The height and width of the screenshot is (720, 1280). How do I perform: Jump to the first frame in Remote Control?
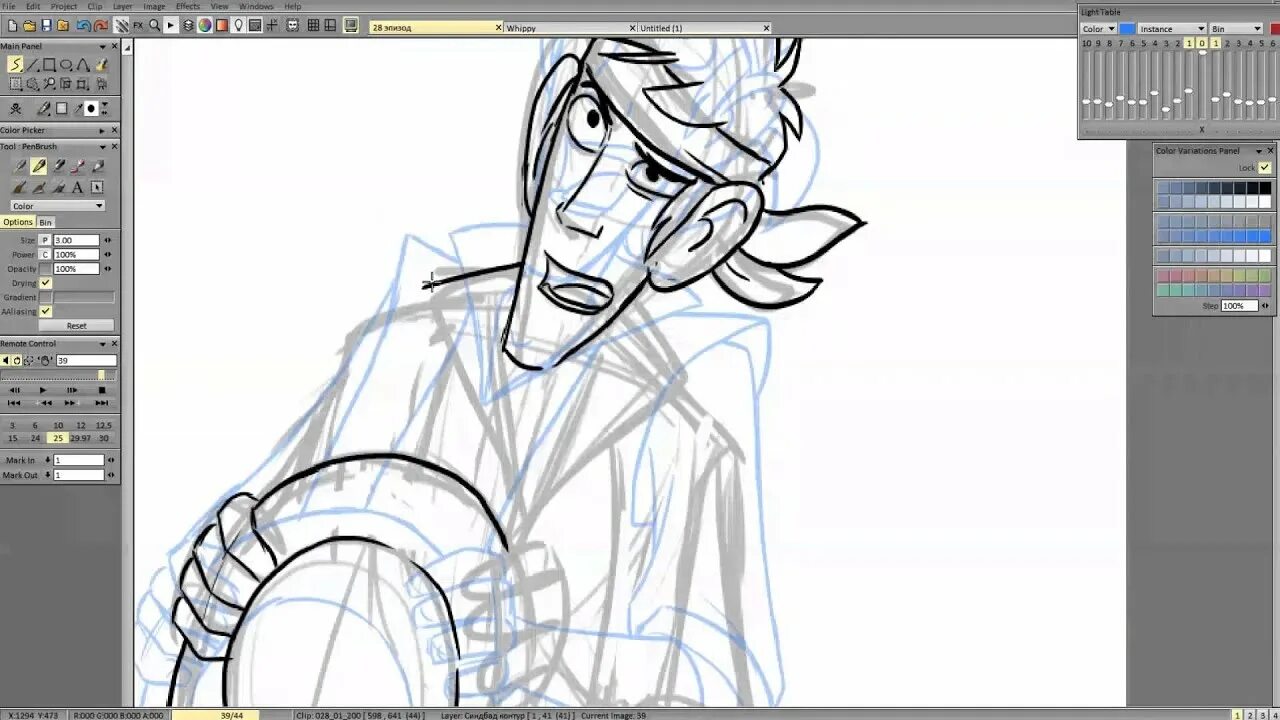(x=14, y=403)
